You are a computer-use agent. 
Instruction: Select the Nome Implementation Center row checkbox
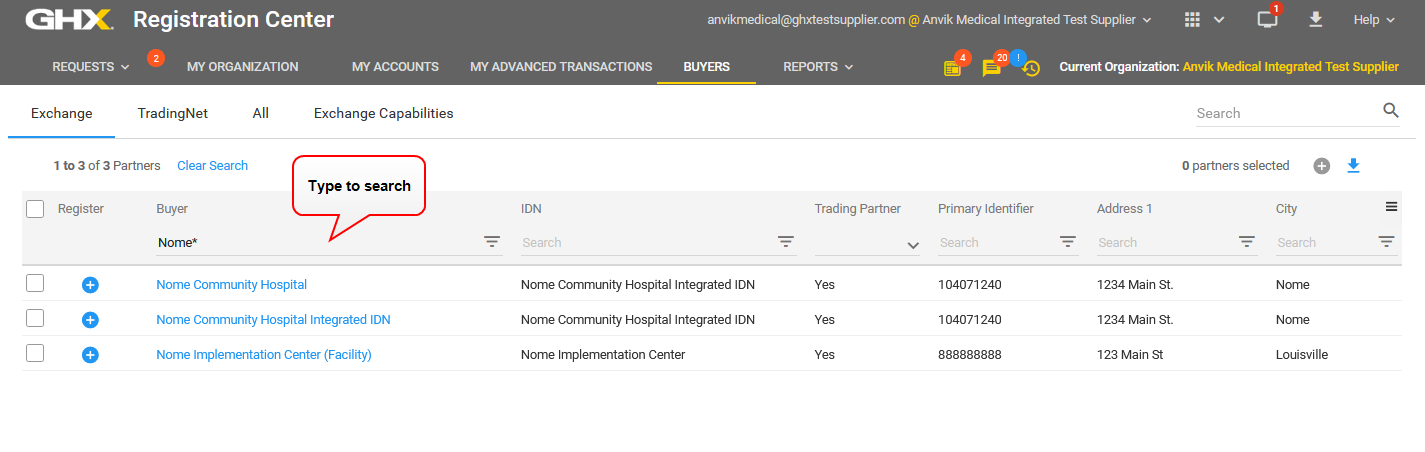(35, 354)
